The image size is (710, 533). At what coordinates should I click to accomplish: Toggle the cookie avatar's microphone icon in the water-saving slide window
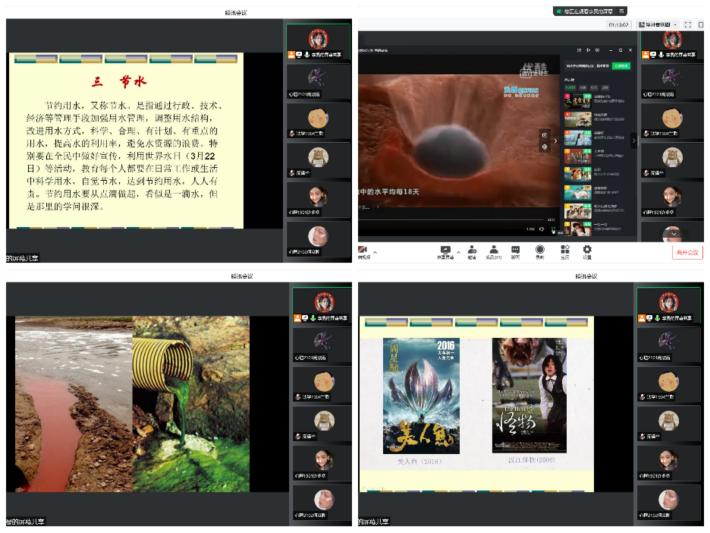tap(292, 133)
